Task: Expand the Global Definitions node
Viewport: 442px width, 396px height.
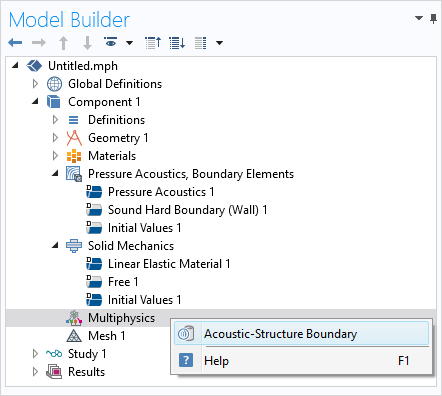Action: pos(35,84)
